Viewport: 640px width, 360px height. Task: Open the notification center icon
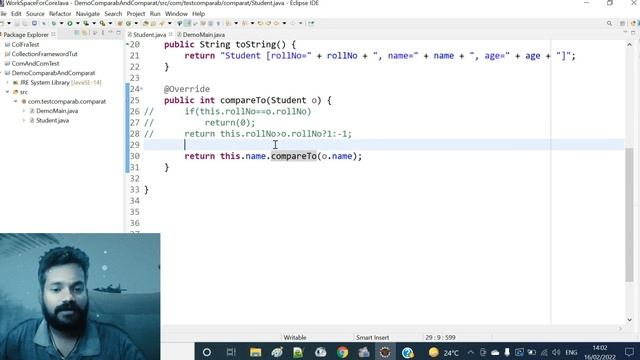pos(629,352)
